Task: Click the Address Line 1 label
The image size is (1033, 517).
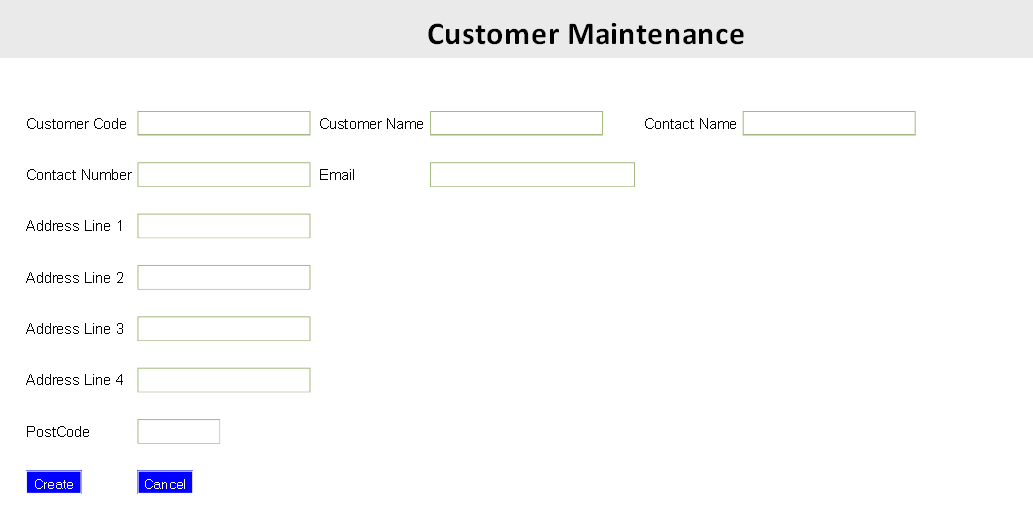Action: click(74, 226)
